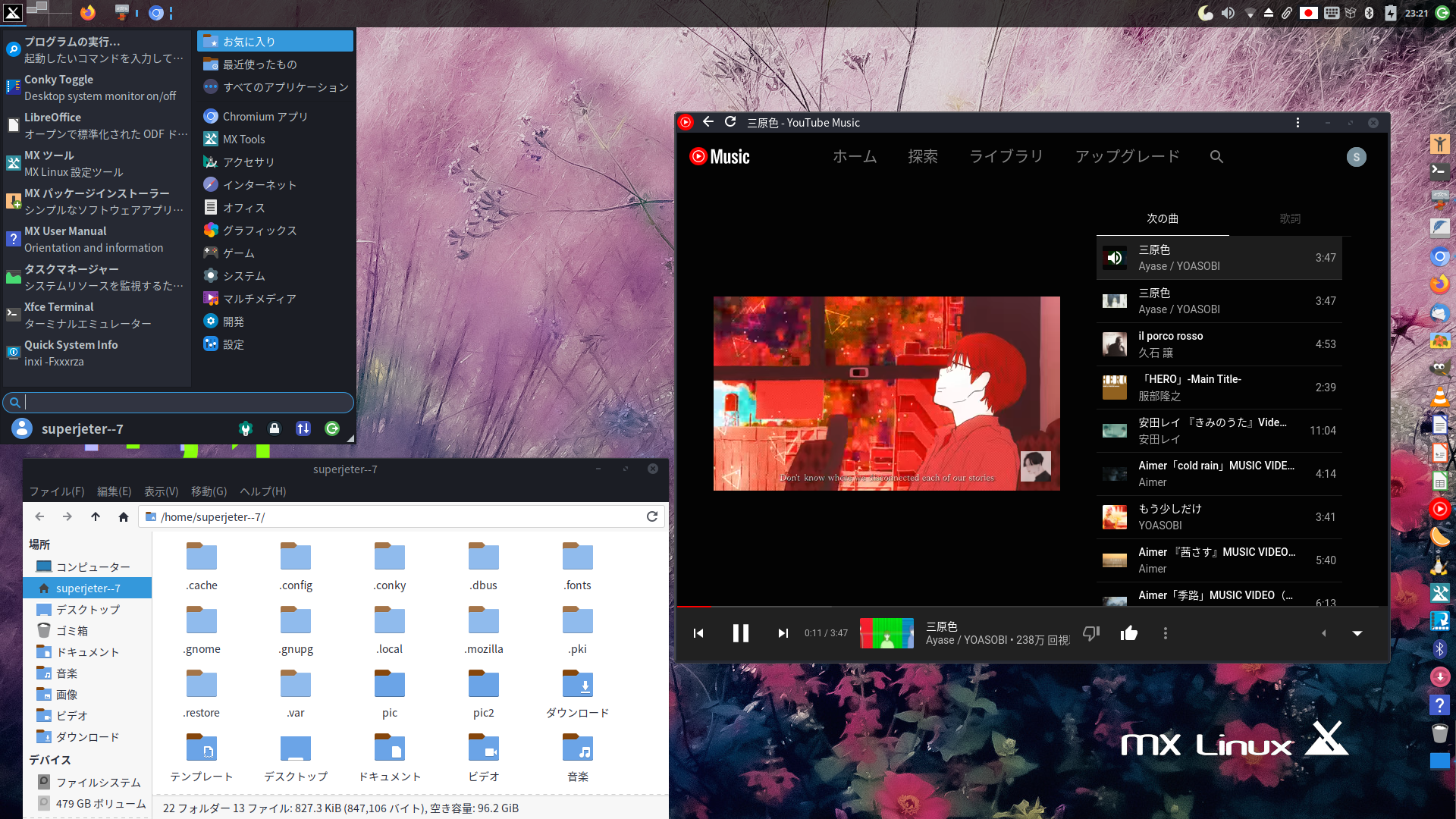This screenshot has width=1456, height=819.
Task: Open Chromium from the top panel
Action: coord(155,12)
